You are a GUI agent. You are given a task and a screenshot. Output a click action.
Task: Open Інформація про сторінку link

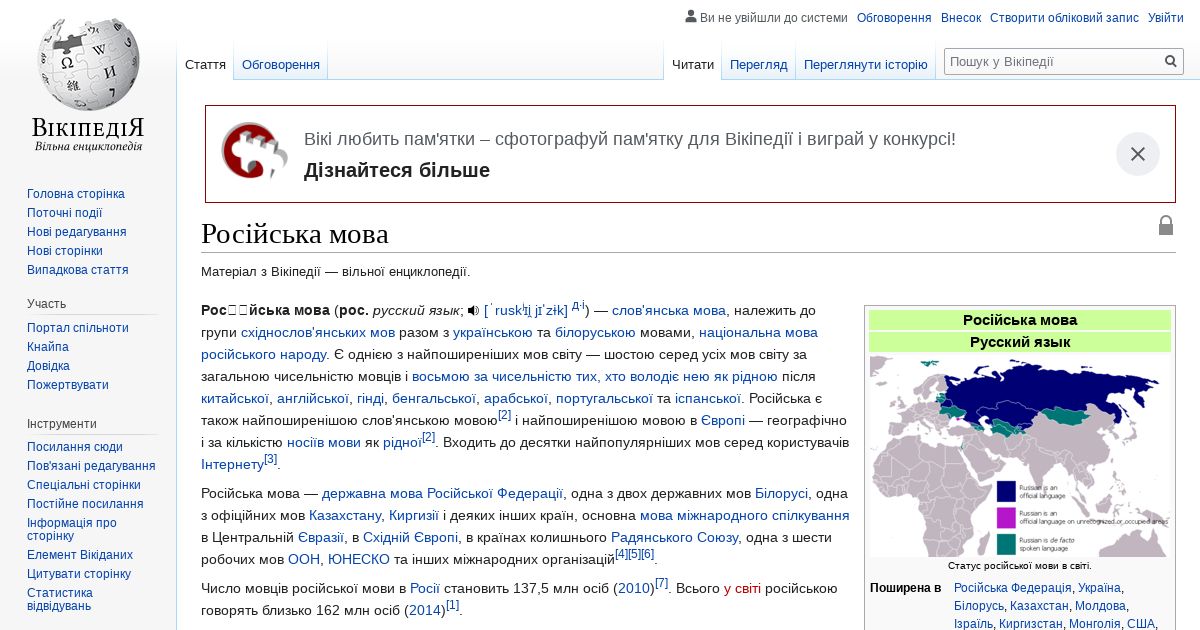(x=72, y=529)
